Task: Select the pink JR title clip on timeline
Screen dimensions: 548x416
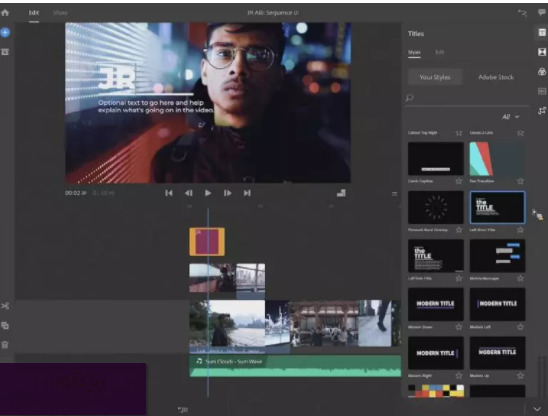Action: coord(207,242)
